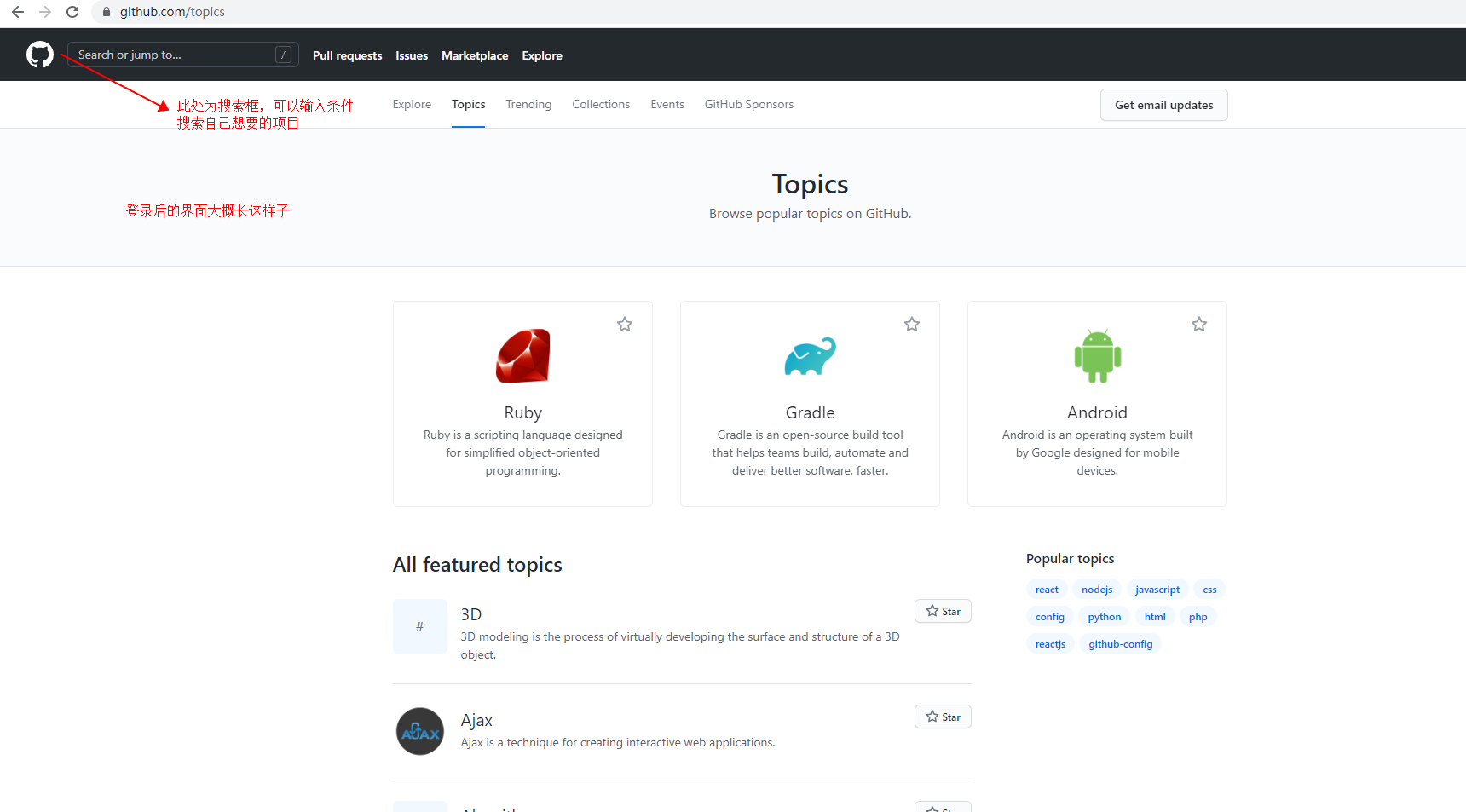Click the 3D modeling description text
This screenshot has height=812, width=1466.
[680, 646]
